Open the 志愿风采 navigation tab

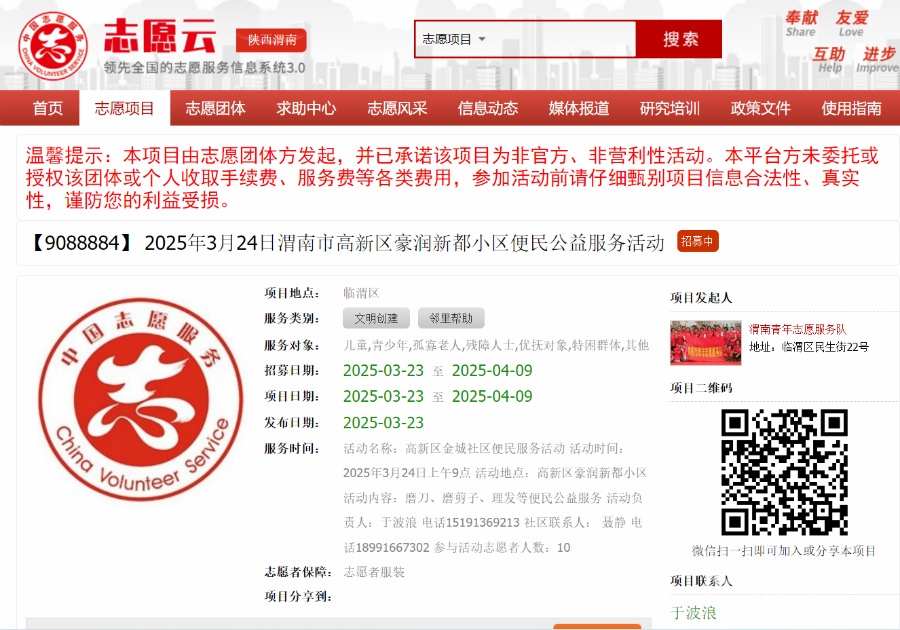coord(397,108)
